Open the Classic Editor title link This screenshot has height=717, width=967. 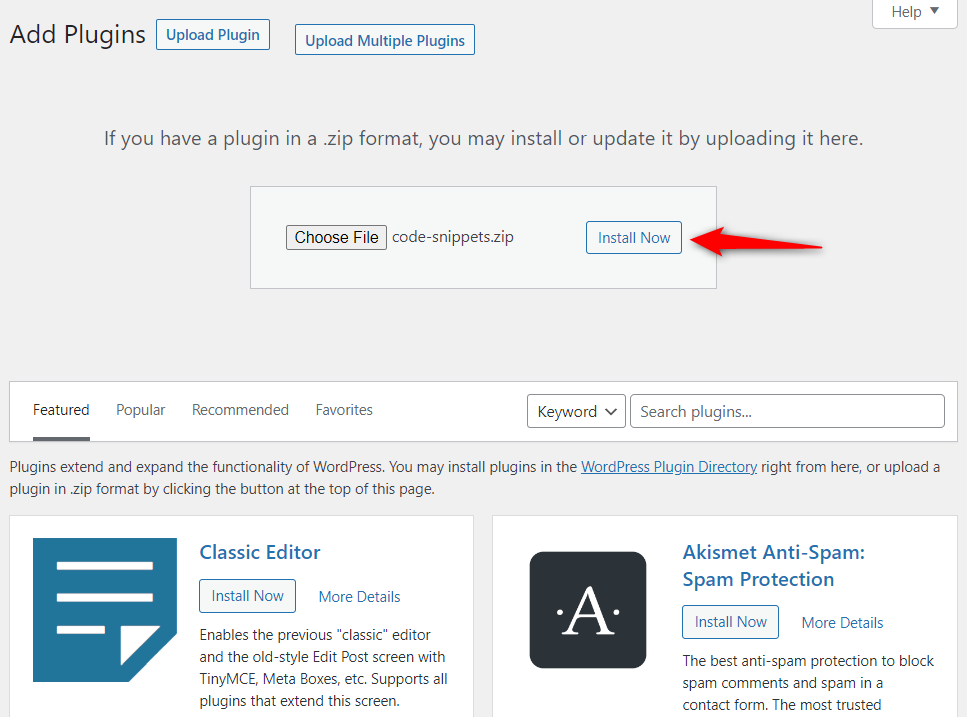(260, 553)
